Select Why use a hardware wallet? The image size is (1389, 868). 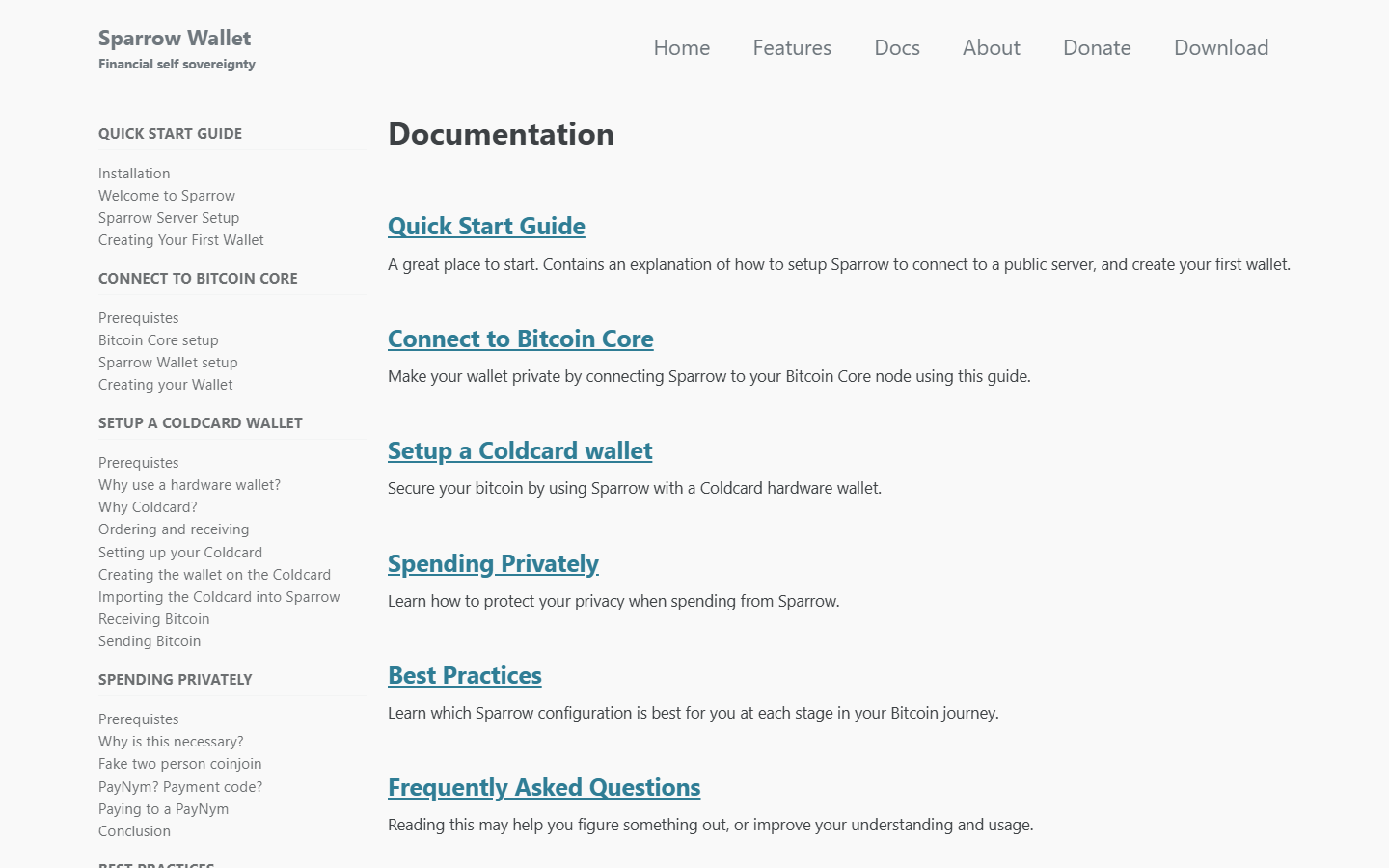coord(189,485)
